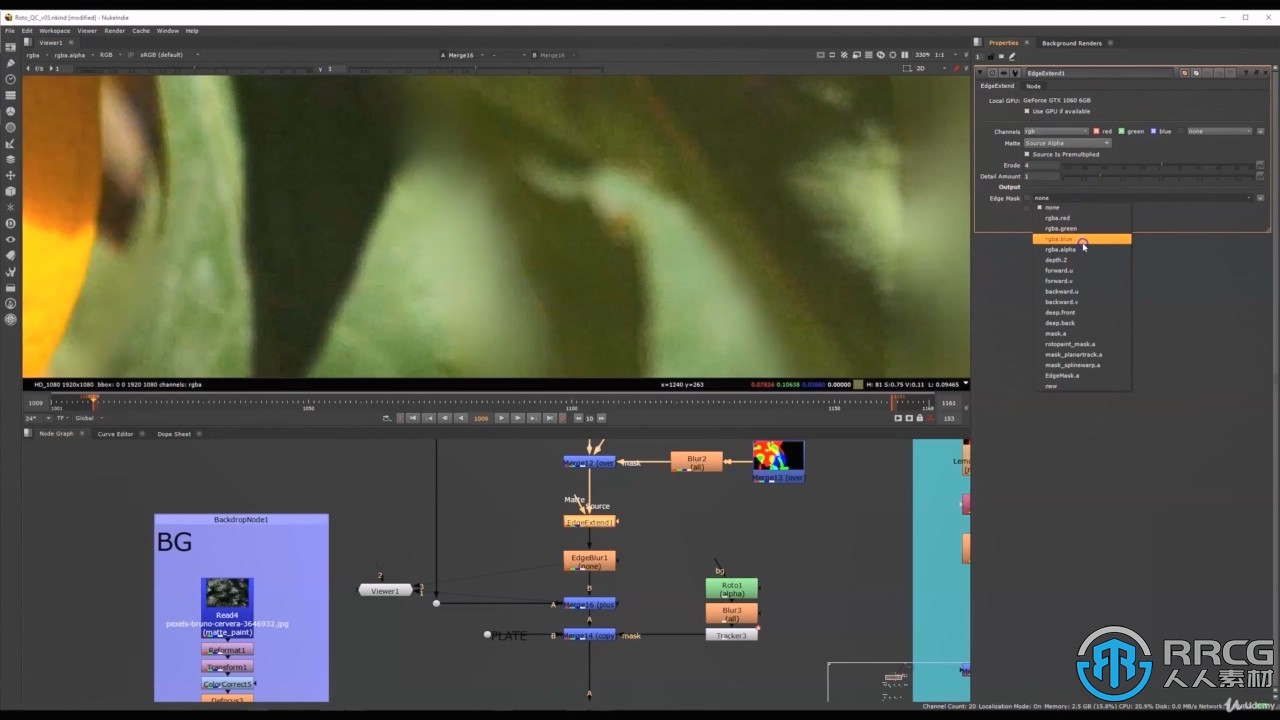Switch to the Curve Editor tab

coord(115,434)
